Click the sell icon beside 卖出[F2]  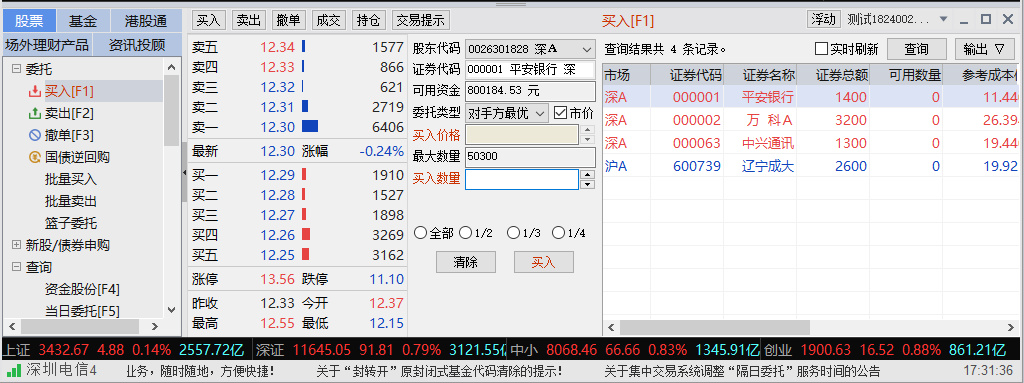(35, 114)
